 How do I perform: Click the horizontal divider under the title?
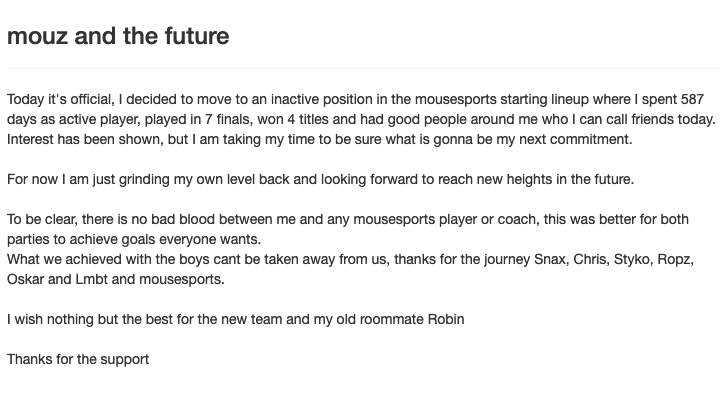364,69
